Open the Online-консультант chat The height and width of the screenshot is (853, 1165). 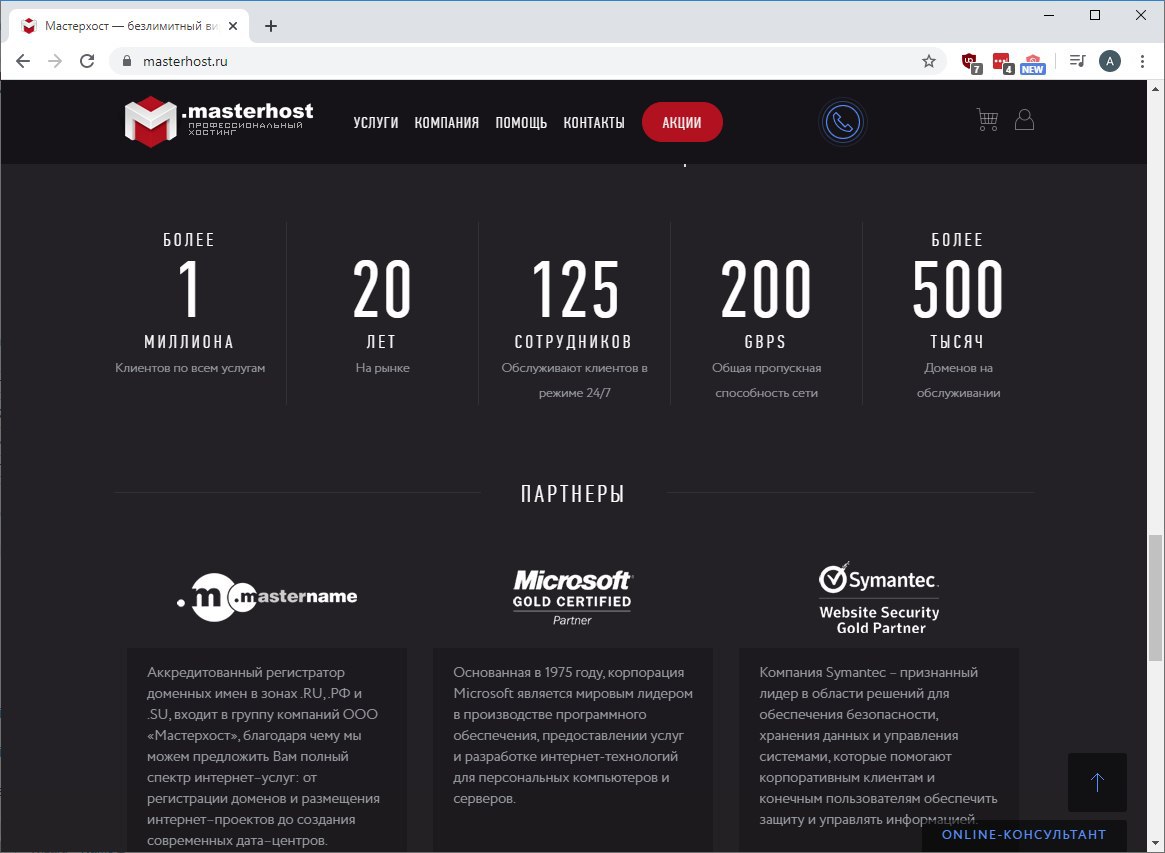coord(1024,834)
